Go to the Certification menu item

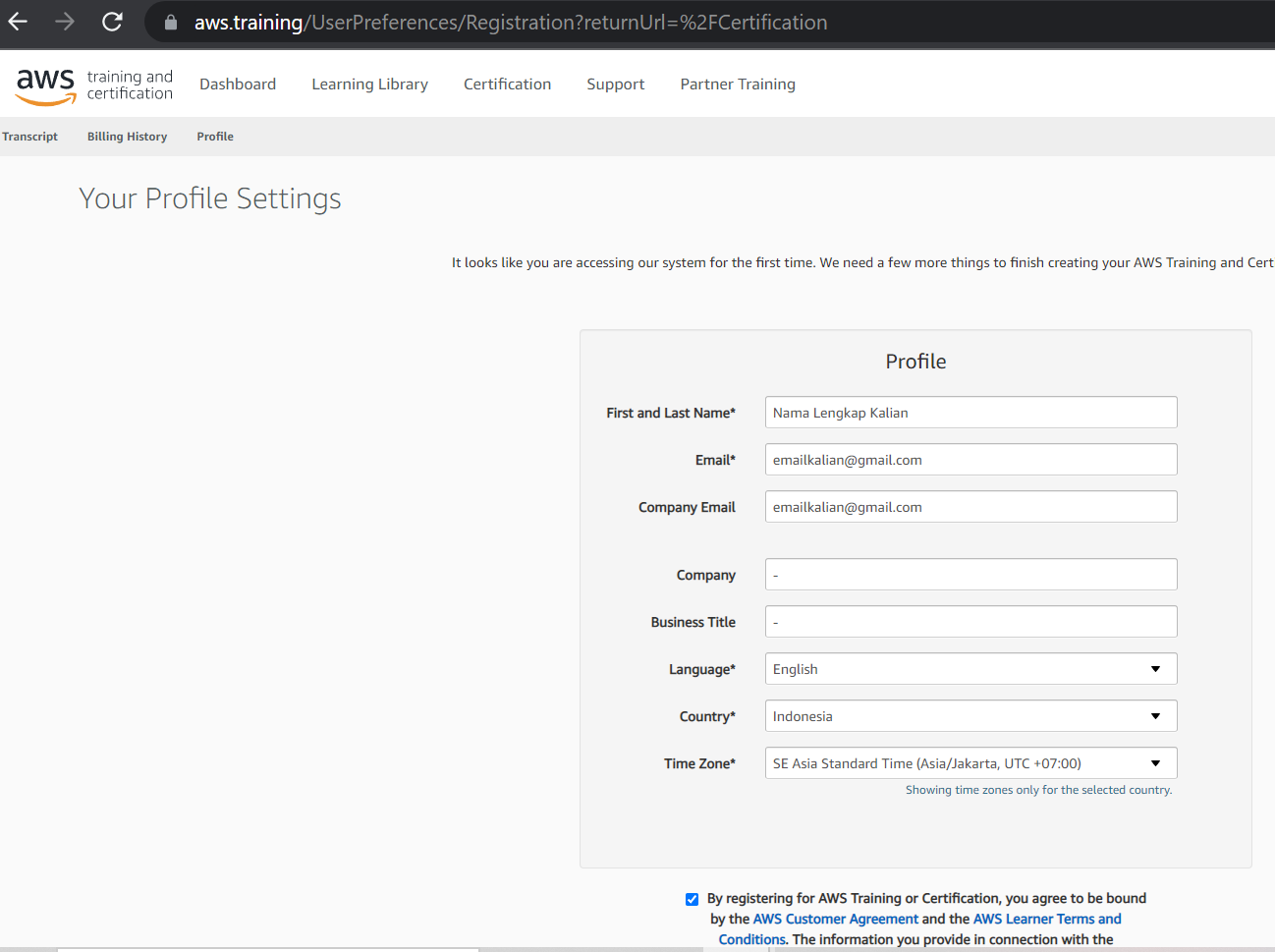507,84
